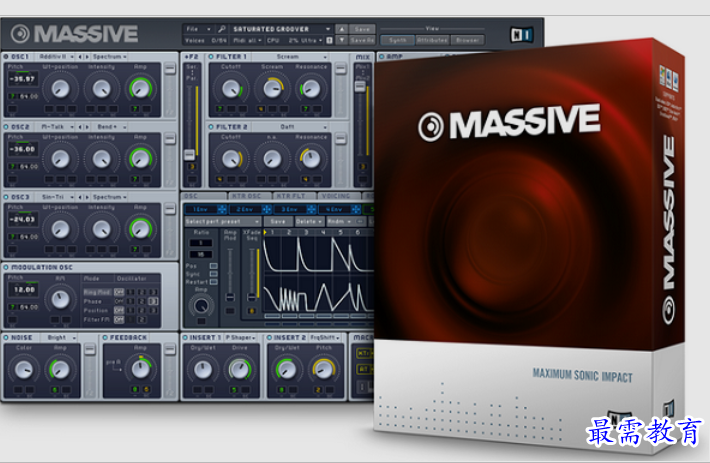The width and height of the screenshot is (710, 463).
Task: Go to previous preset with up arrow
Action: point(341,29)
